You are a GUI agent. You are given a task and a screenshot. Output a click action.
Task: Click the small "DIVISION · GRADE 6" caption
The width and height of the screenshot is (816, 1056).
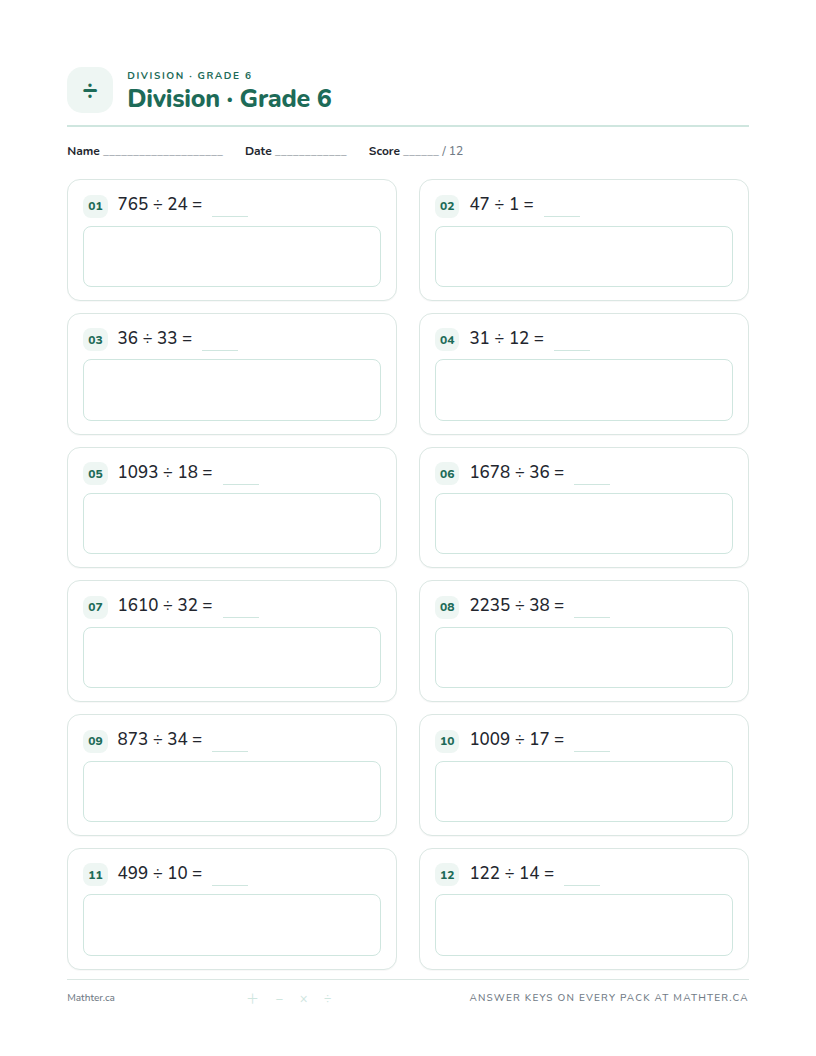pyautogui.click(x=189, y=75)
